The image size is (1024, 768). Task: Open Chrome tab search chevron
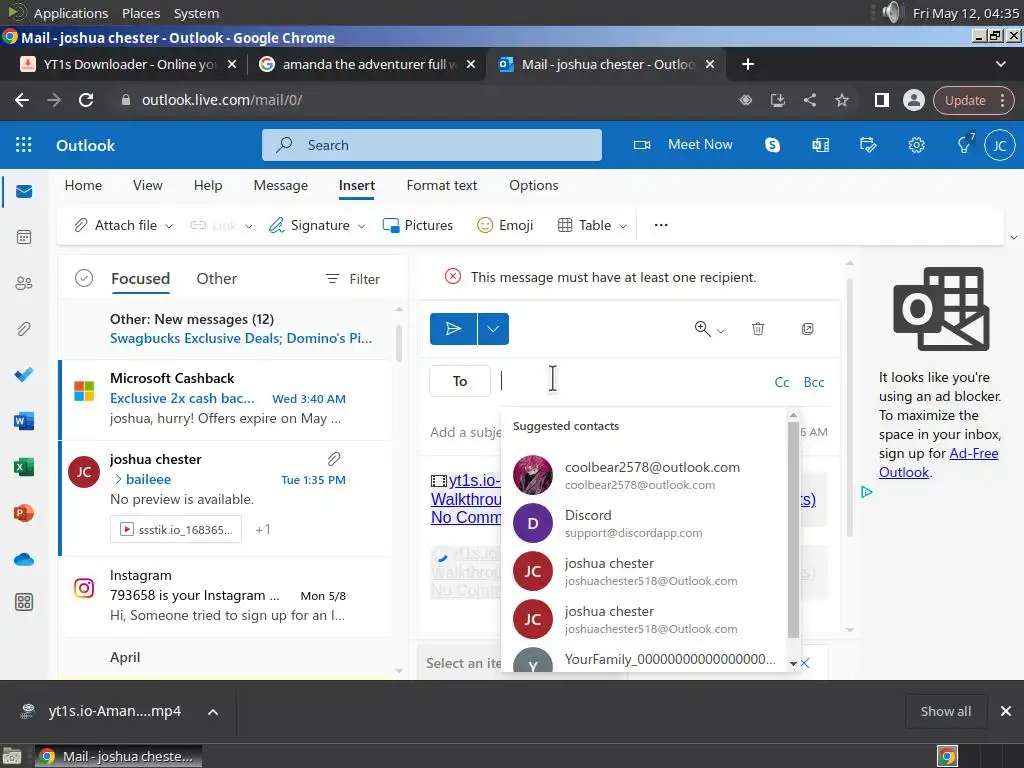[1000, 64]
